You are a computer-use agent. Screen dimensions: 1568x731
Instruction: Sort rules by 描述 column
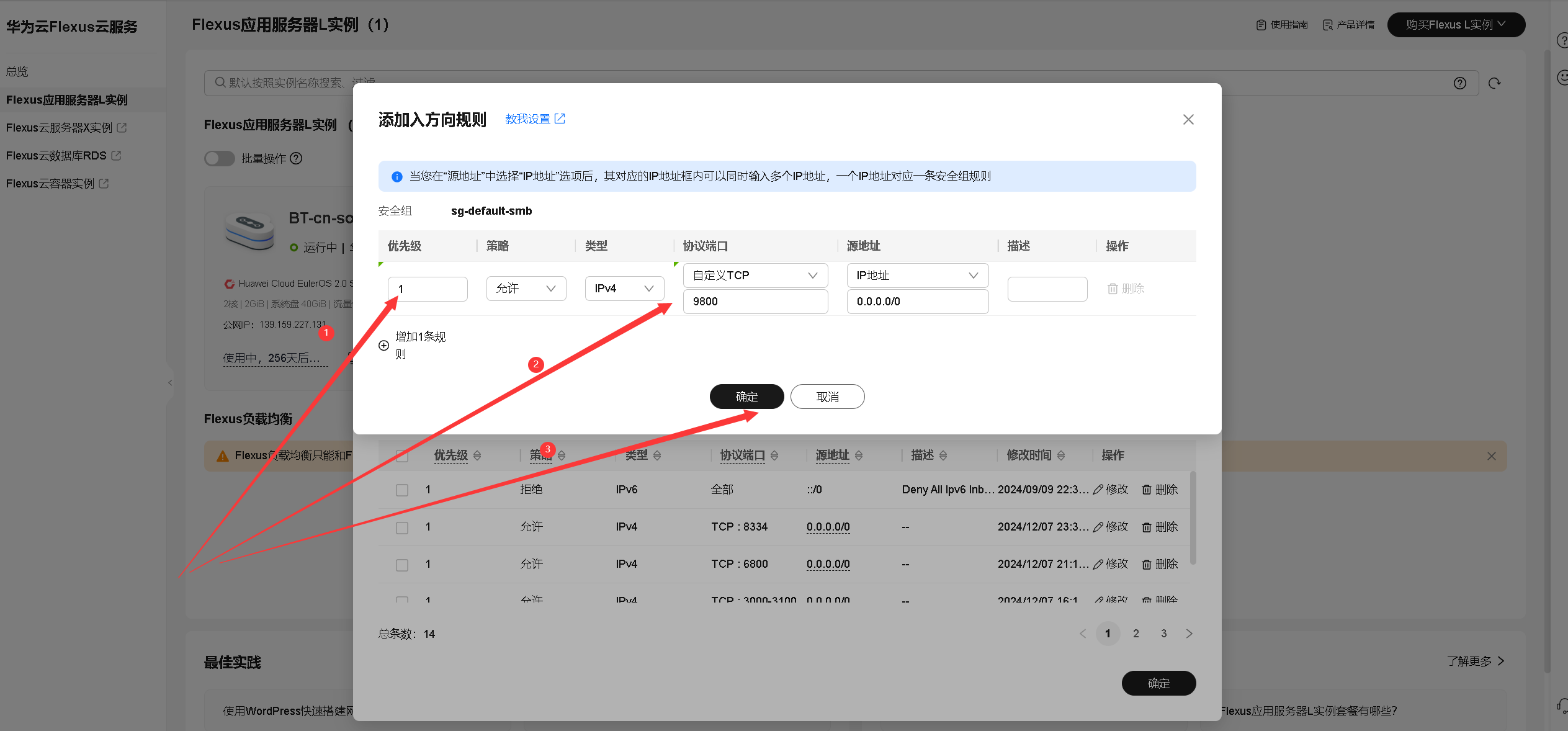(943, 455)
